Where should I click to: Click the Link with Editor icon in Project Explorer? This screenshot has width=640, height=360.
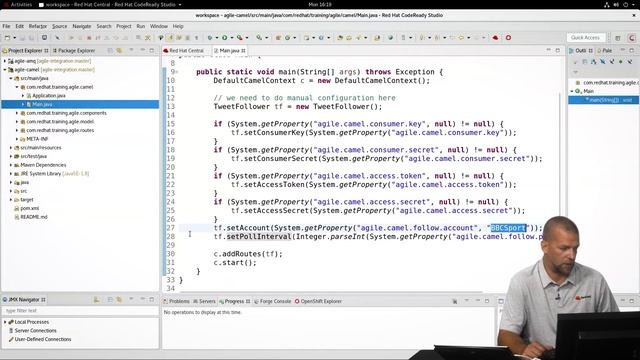click(119, 51)
